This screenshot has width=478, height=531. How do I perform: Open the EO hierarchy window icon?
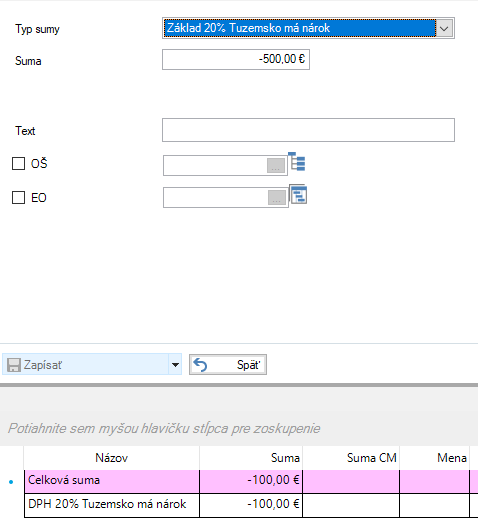click(298, 194)
